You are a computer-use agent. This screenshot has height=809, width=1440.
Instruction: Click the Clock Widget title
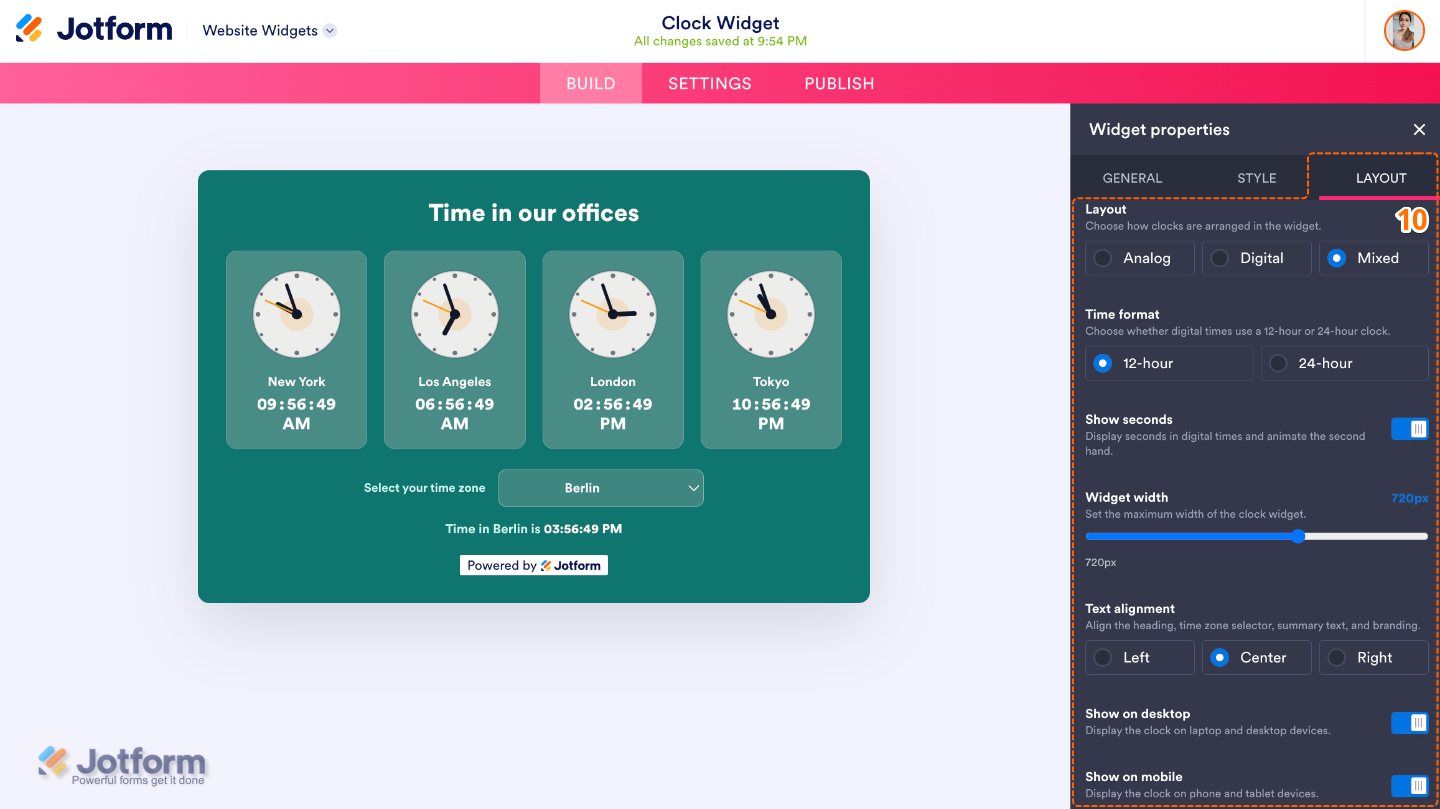point(720,23)
